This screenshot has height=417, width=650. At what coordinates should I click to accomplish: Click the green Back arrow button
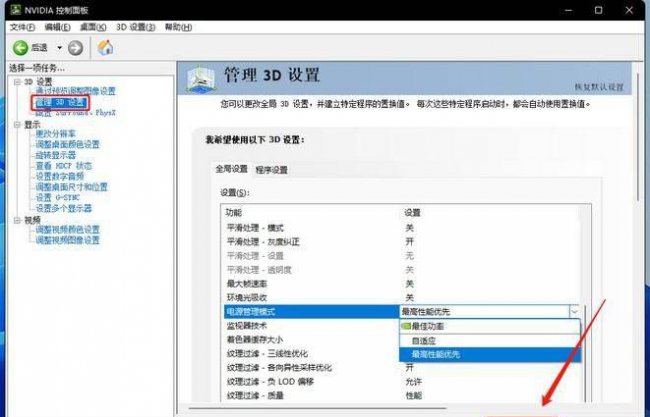20,48
